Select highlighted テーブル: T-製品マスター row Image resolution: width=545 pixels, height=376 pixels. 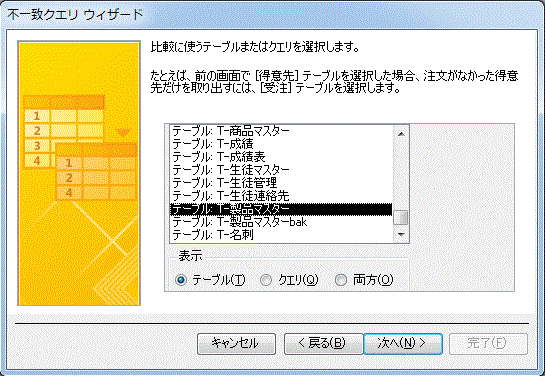281,209
